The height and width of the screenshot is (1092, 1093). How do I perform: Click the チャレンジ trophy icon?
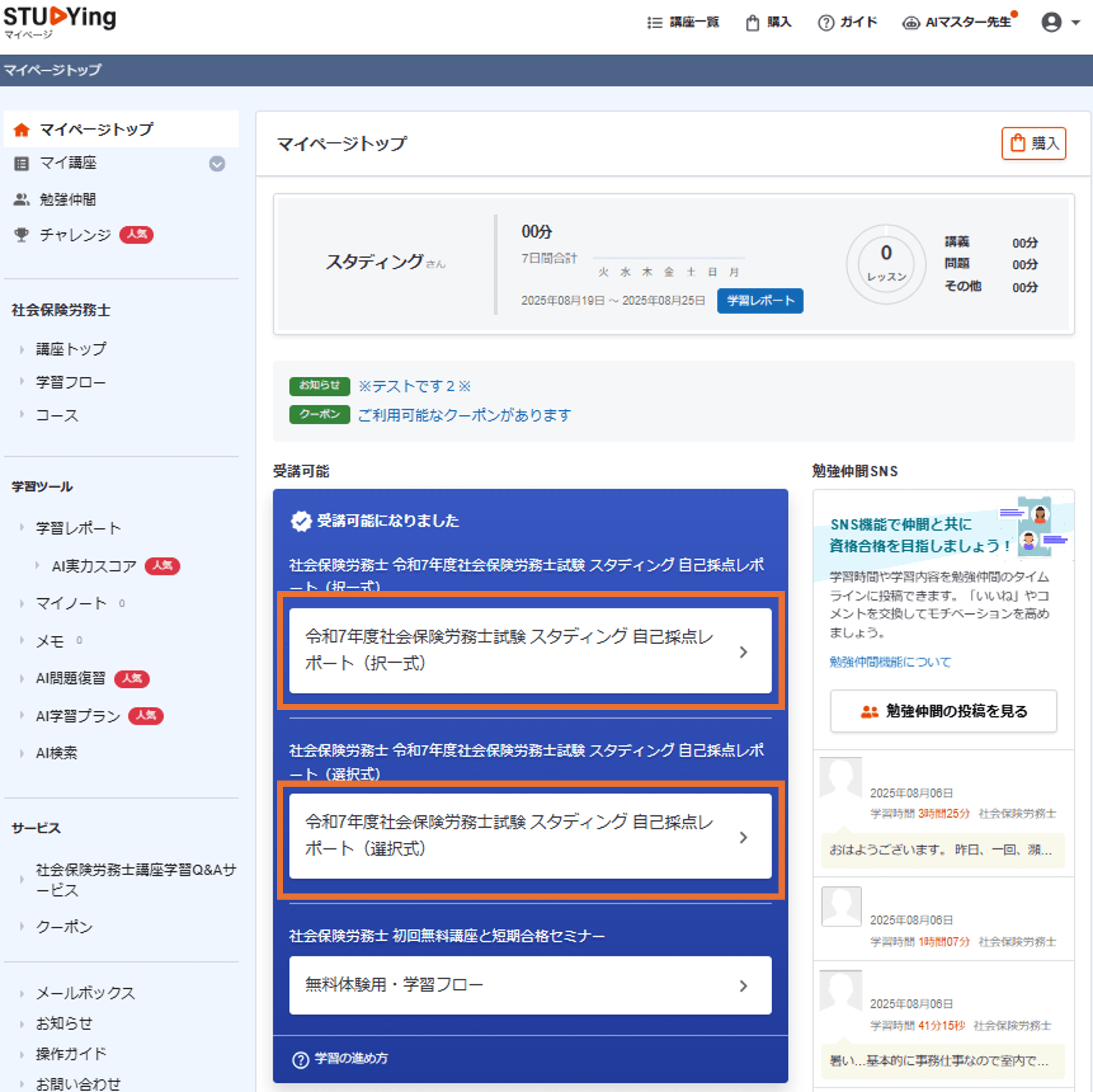(x=22, y=234)
